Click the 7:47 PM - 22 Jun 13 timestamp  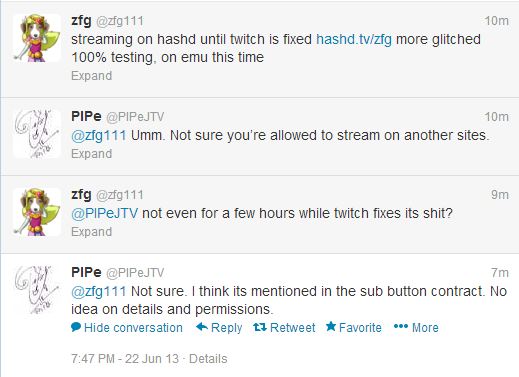pyautogui.click(x=125, y=359)
